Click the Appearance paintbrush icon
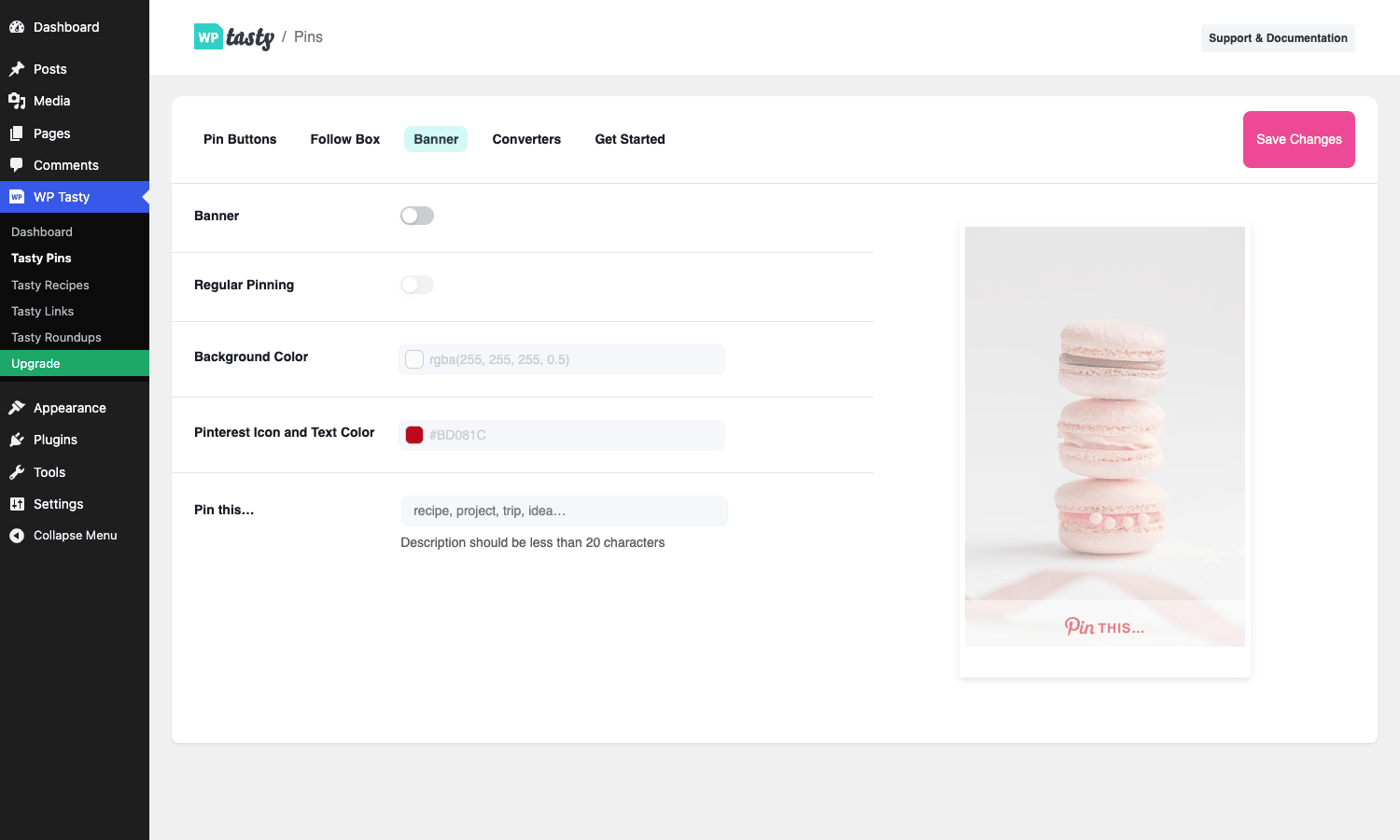The height and width of the screenshot is (840, 1400). click(17, 408)
